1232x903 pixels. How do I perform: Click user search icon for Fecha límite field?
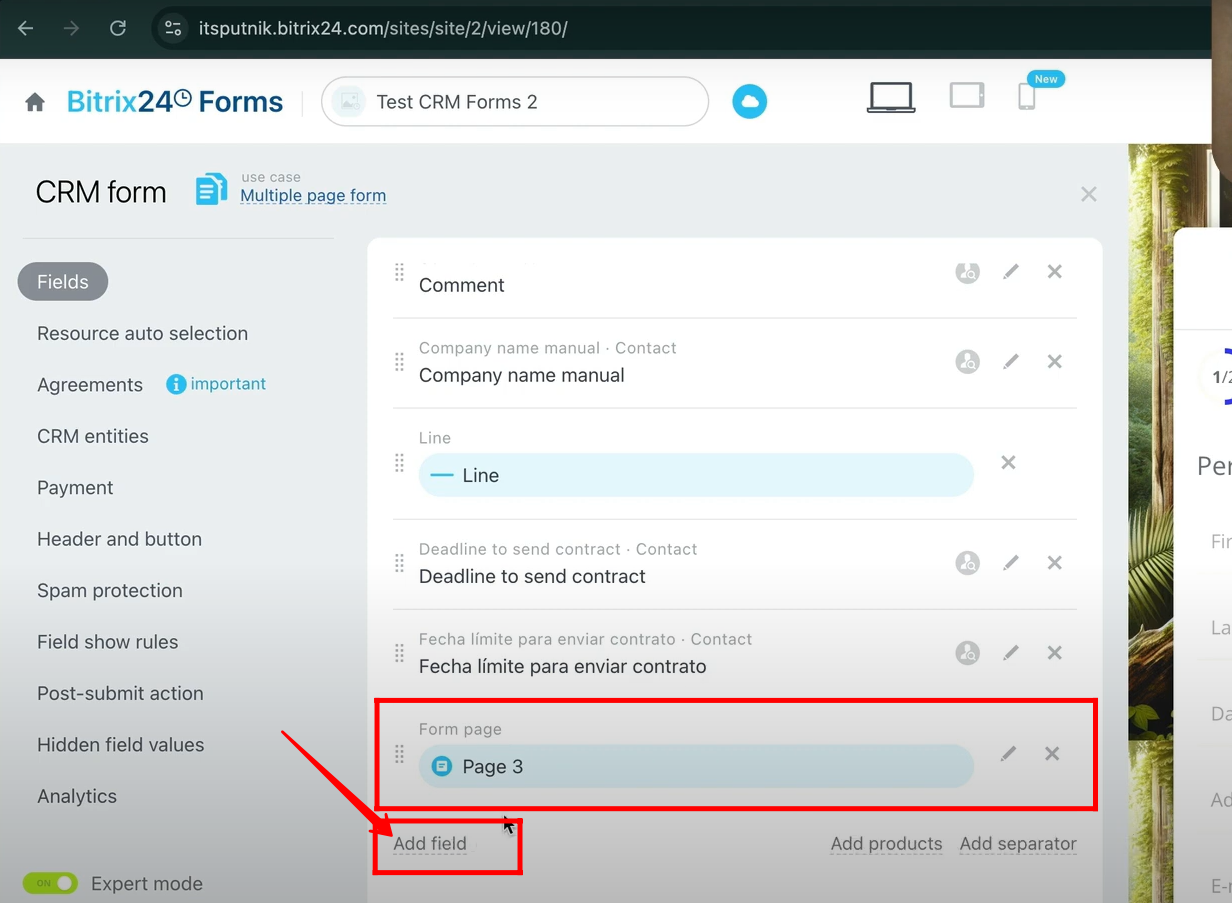pos(967,653)
